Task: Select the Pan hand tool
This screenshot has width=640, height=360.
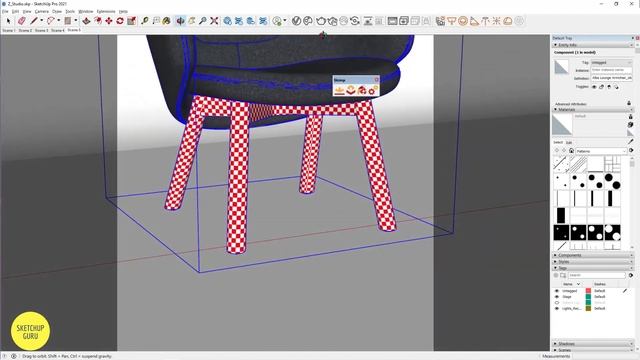Action: pyautogui.click(x=191, y=21)
